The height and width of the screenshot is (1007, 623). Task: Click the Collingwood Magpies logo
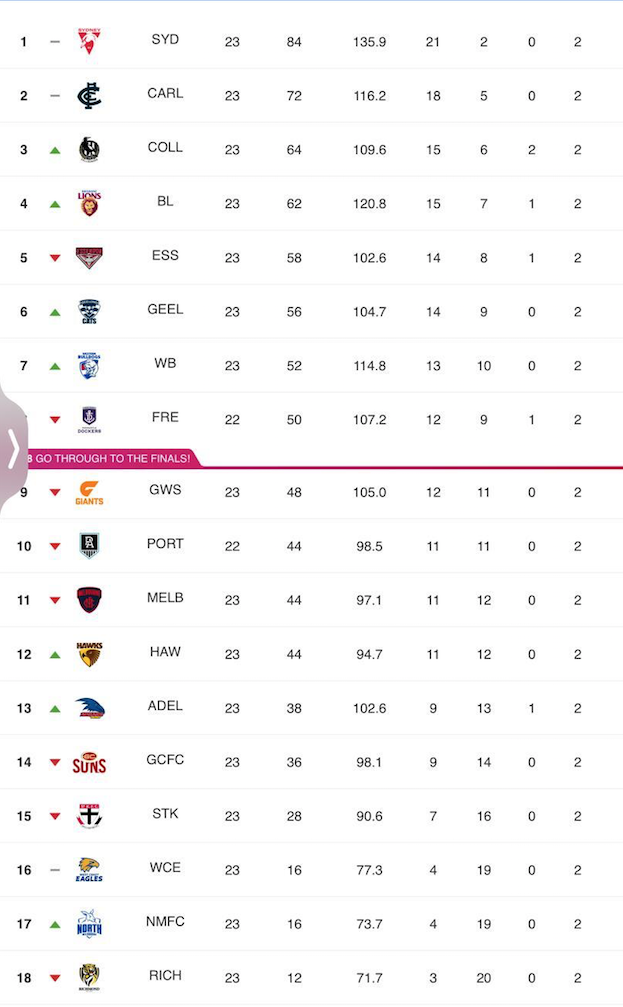[x=88, y=148]
